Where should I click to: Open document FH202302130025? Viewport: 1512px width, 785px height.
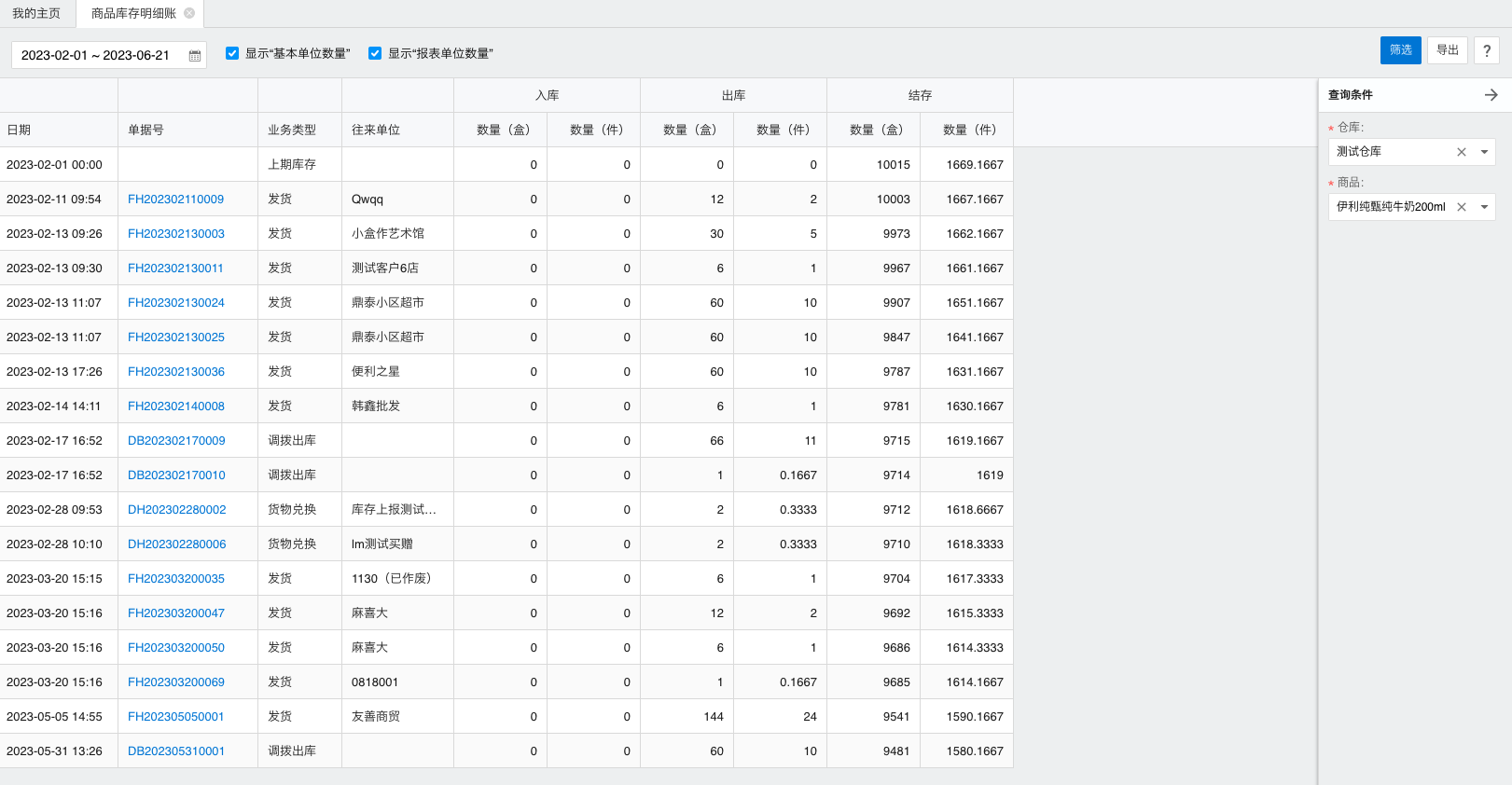(175, 337)
